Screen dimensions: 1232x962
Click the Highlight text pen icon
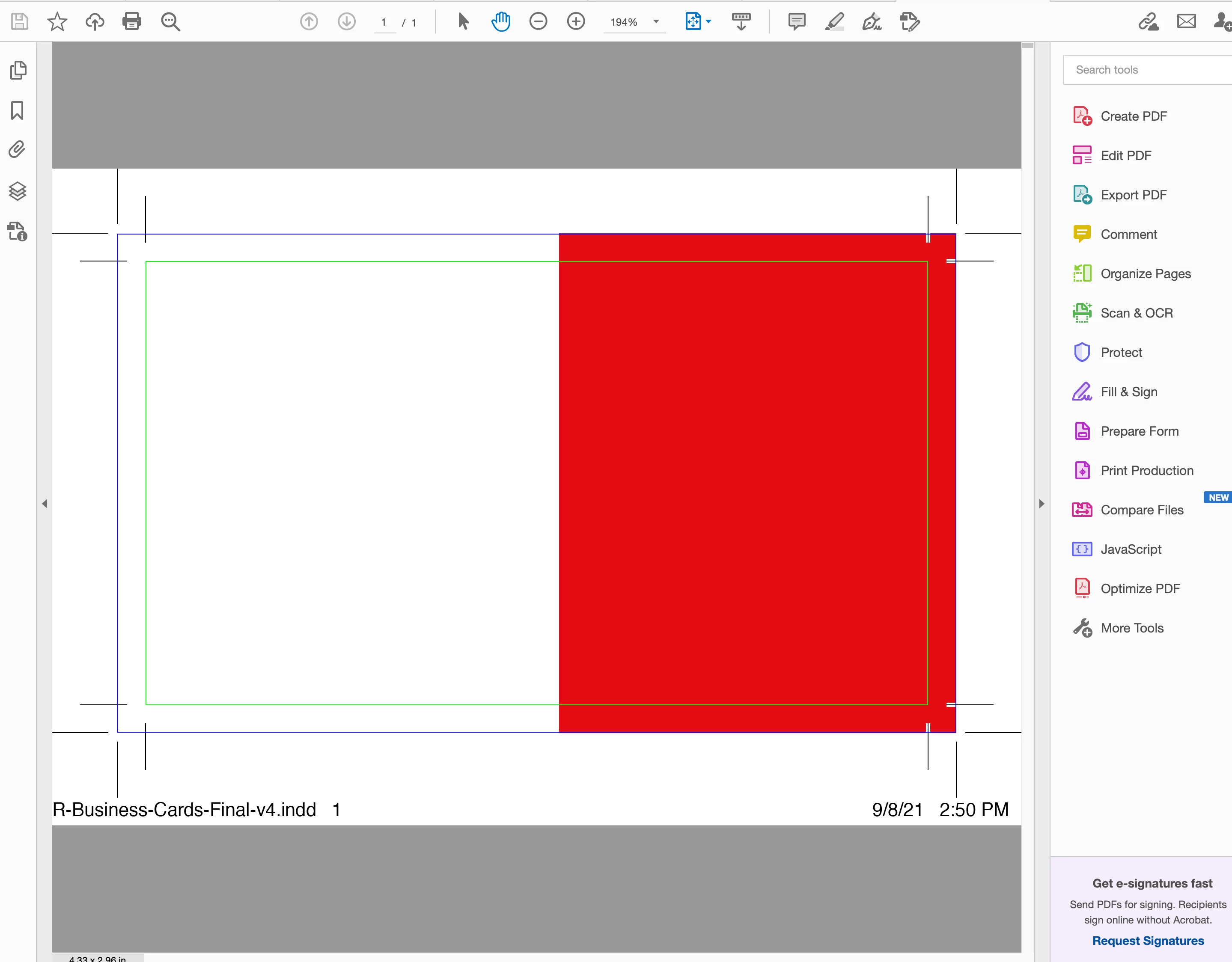pos(834,22)
